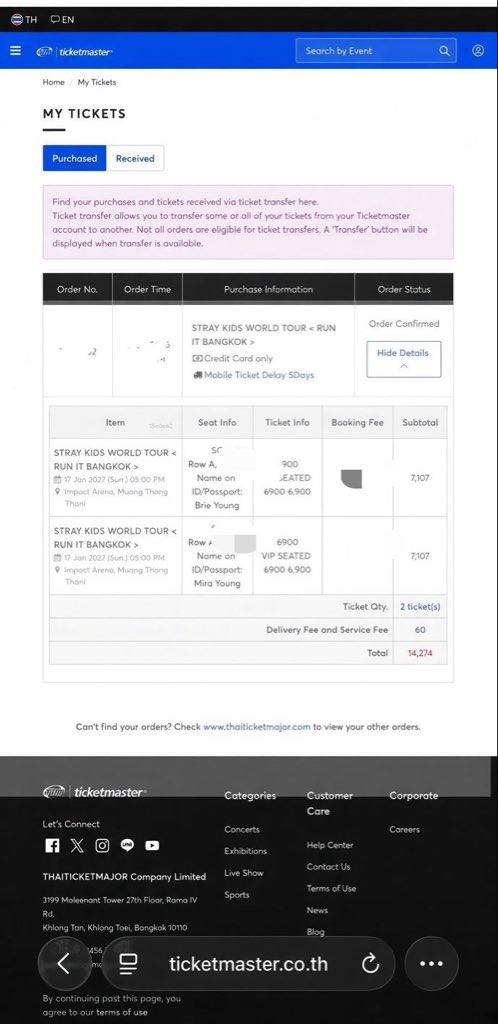Click the Home breadcrumb
The width and height of the screenshot is (498, 1024).
click(54, 82)
